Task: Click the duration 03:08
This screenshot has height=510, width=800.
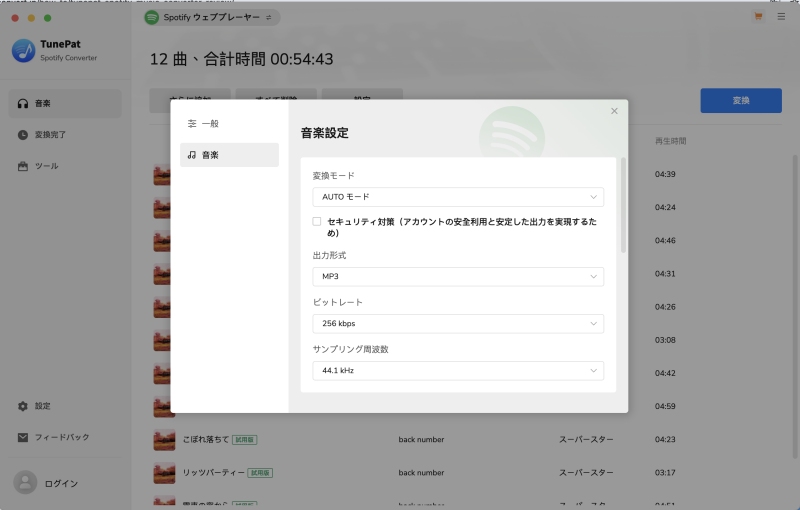Action: pos(665,340)
